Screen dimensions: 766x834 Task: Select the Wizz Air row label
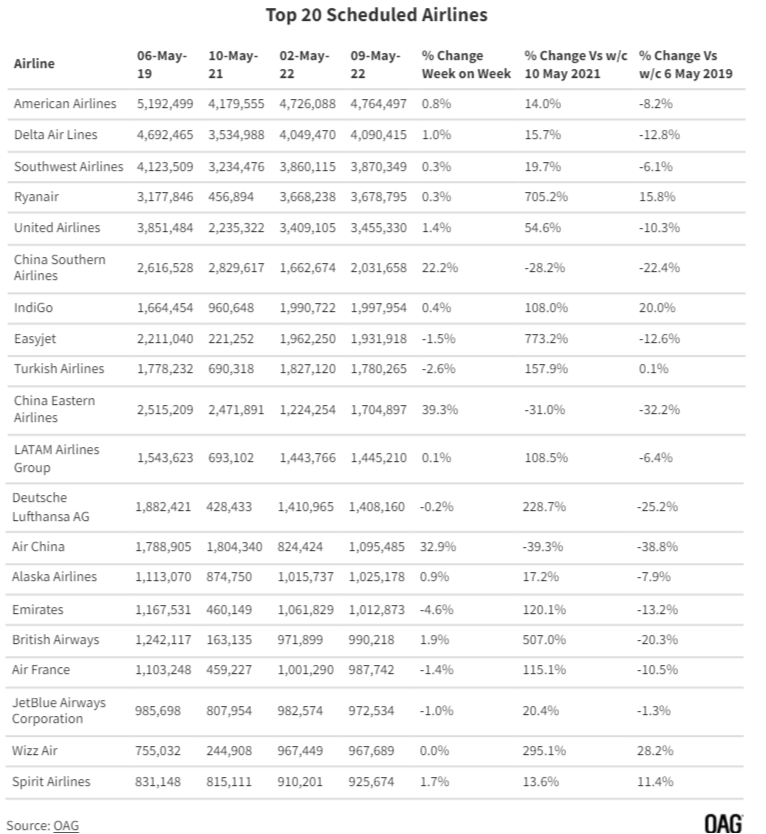35,750
